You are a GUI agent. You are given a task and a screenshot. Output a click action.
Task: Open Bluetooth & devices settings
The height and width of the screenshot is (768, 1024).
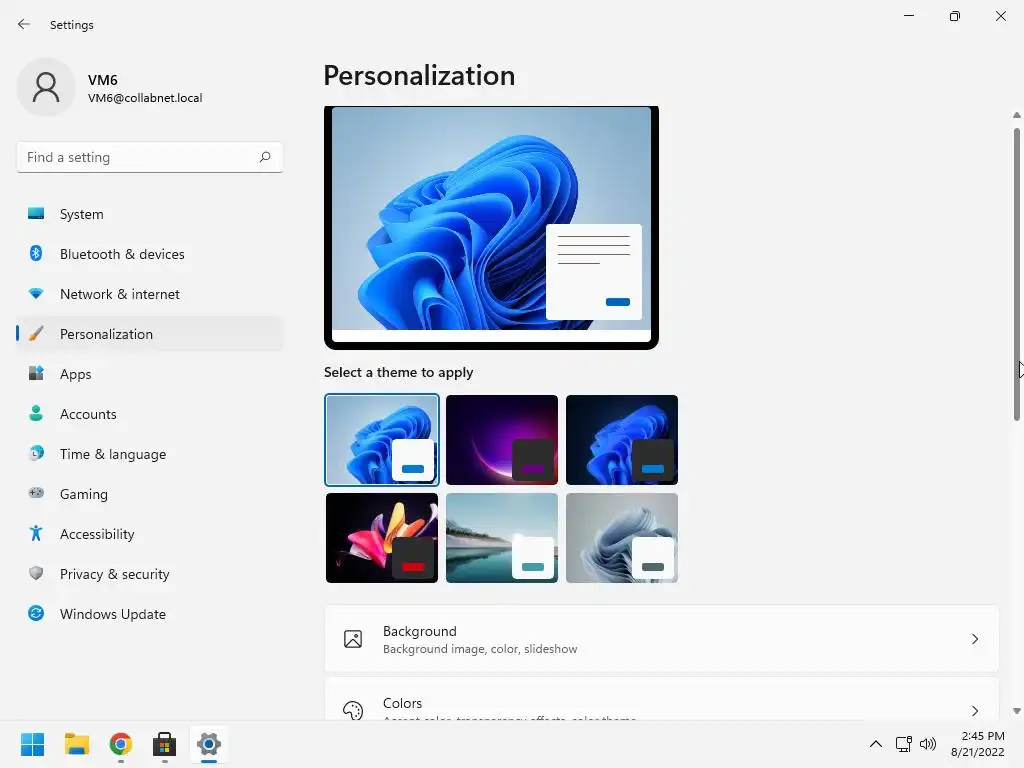[x=150, y=253]
